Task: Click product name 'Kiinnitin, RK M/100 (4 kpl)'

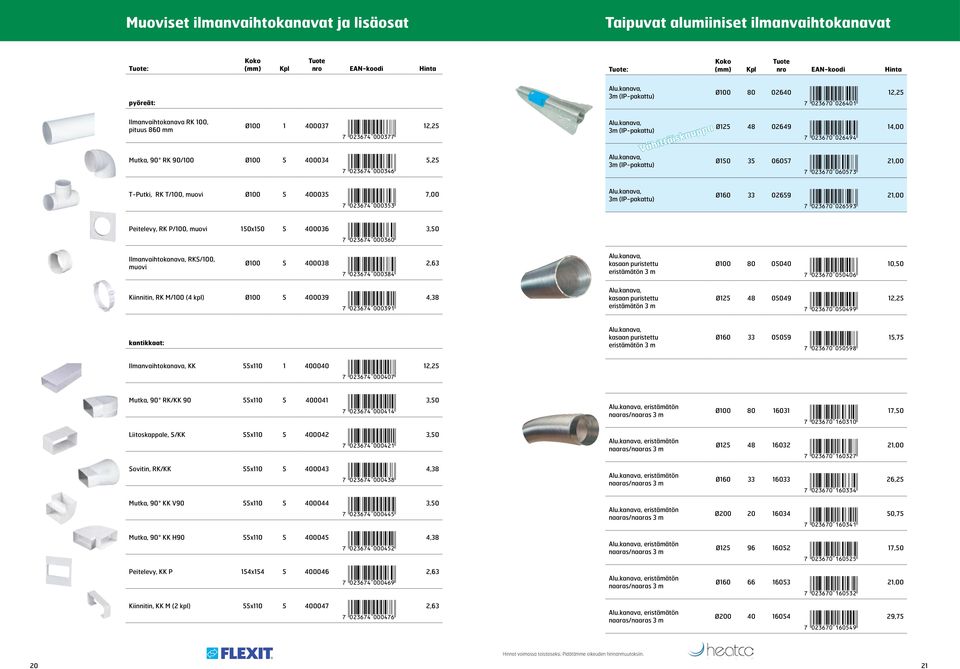Action: (167, 297)
